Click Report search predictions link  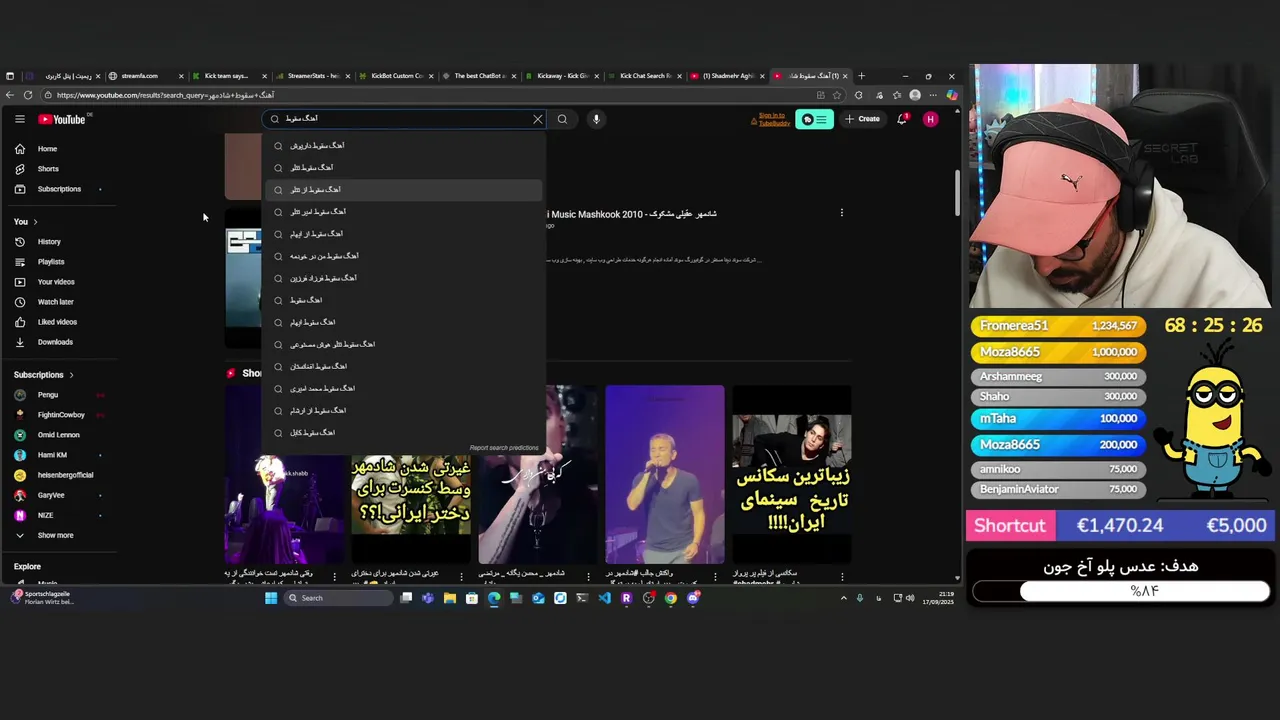pos(504,448)
